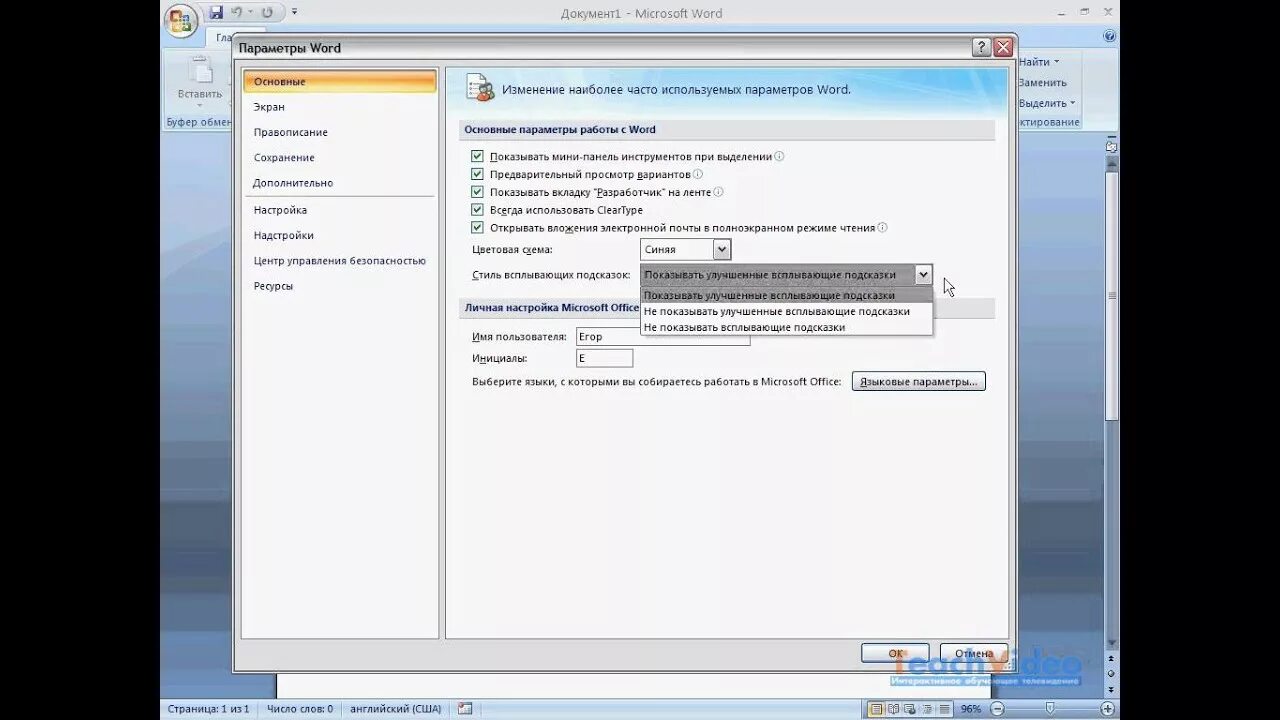This screenshot has width=1280, height=720.
Task: Click the Save icon in quick access toolbar
Action: 216,13
